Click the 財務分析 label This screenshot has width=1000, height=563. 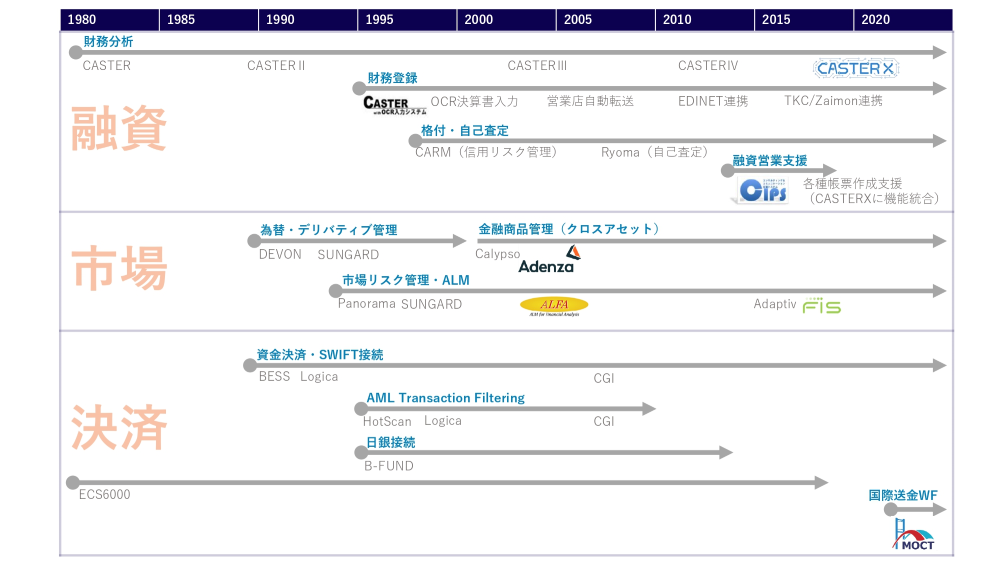click(x=108, y=41)
